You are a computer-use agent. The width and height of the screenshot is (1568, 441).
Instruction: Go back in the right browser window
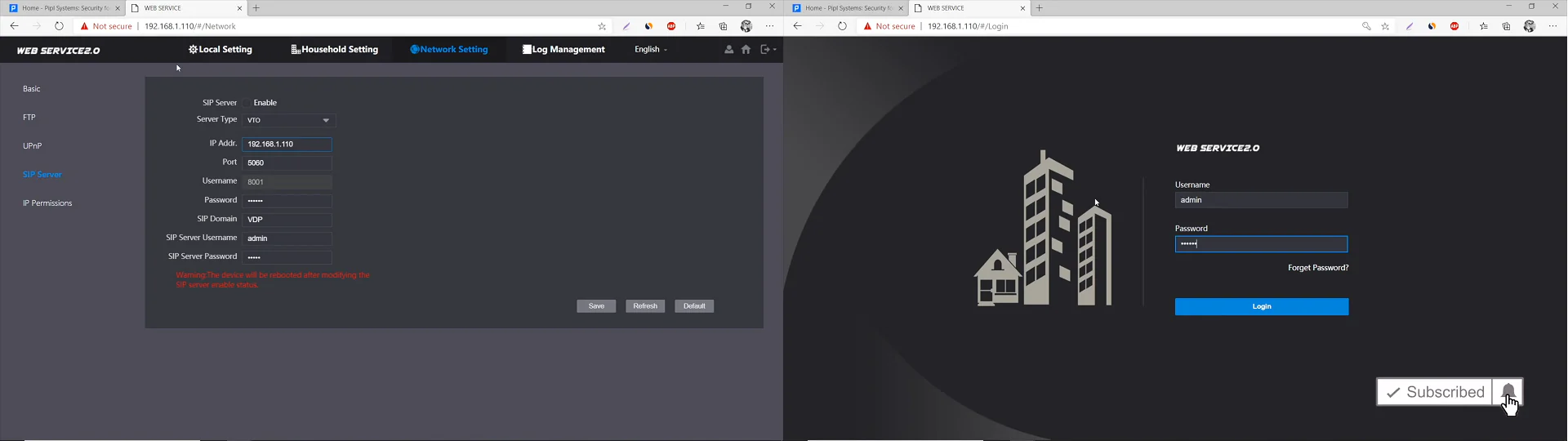pos(797,26)
